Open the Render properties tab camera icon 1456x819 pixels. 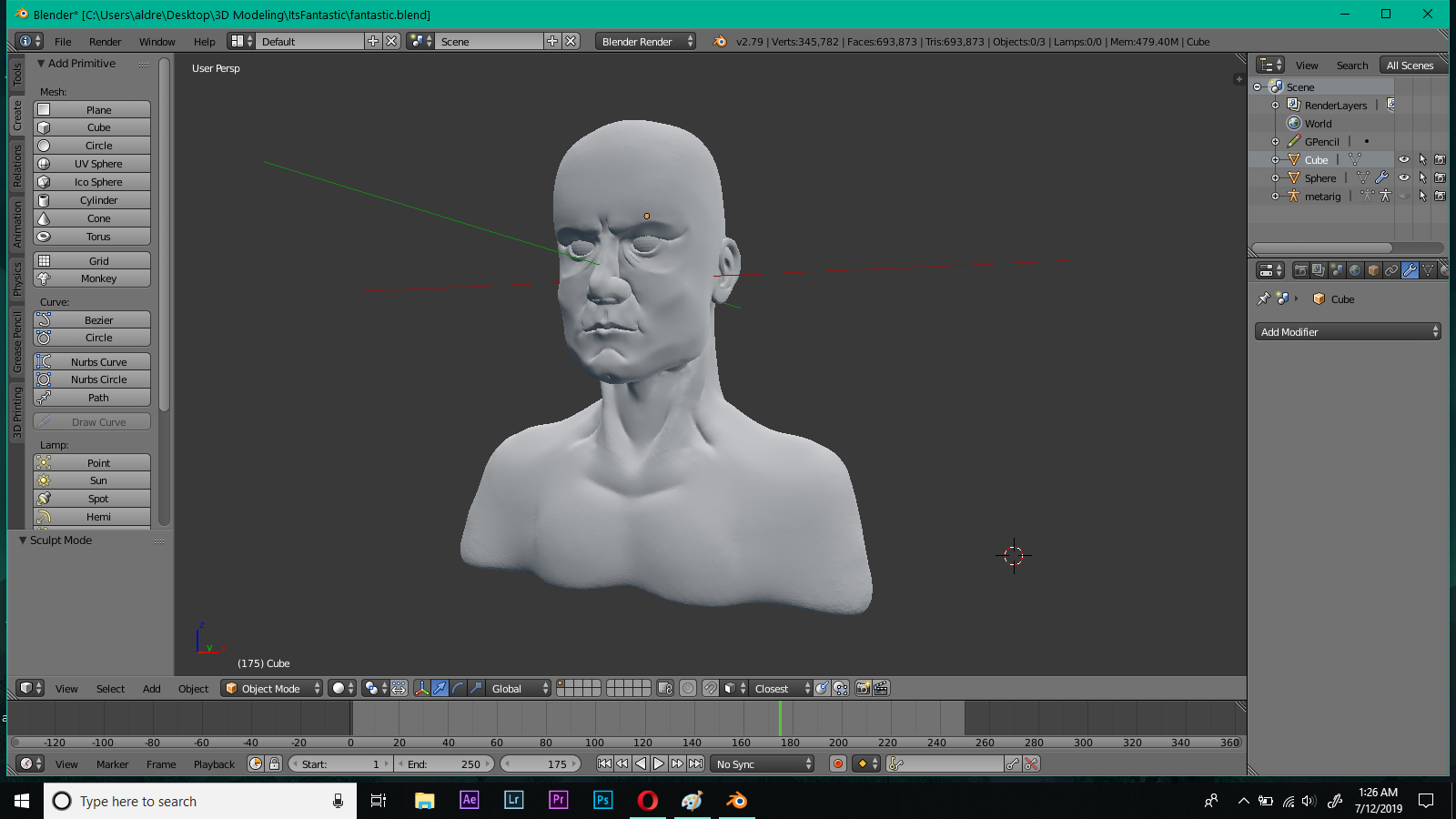click(x=1300, y=270)
